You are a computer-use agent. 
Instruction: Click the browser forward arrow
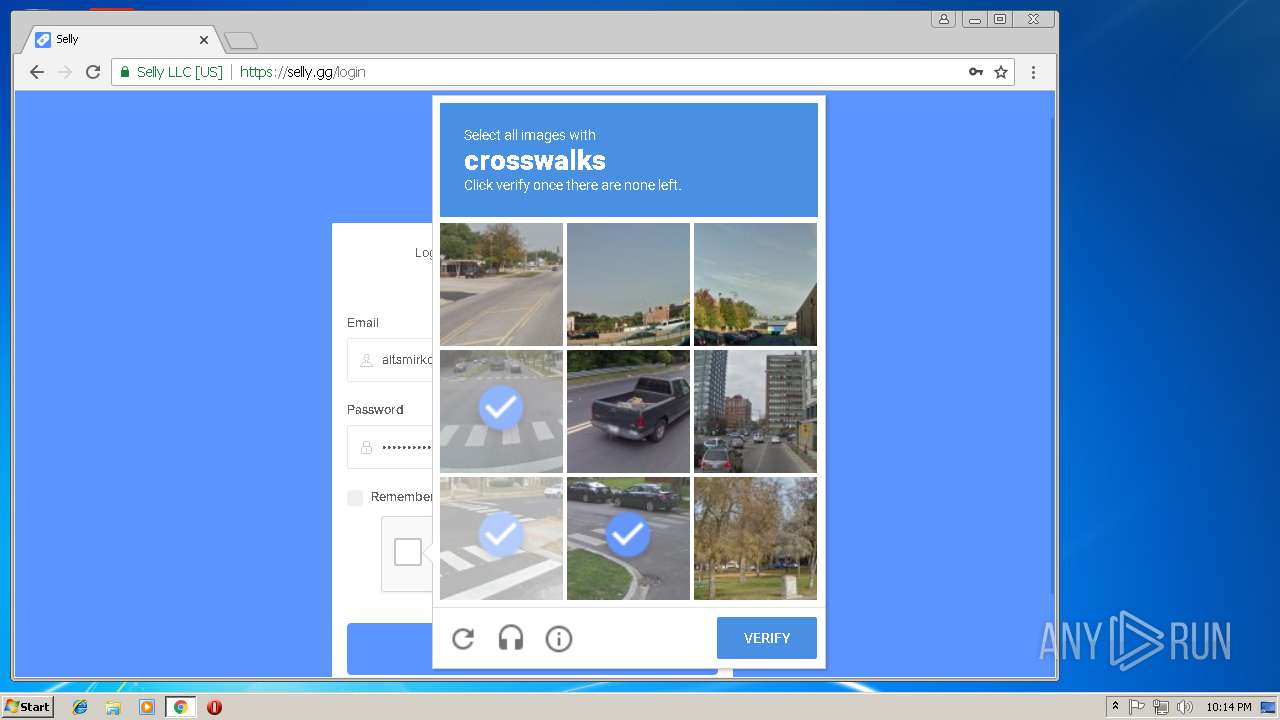coord(65,72)
